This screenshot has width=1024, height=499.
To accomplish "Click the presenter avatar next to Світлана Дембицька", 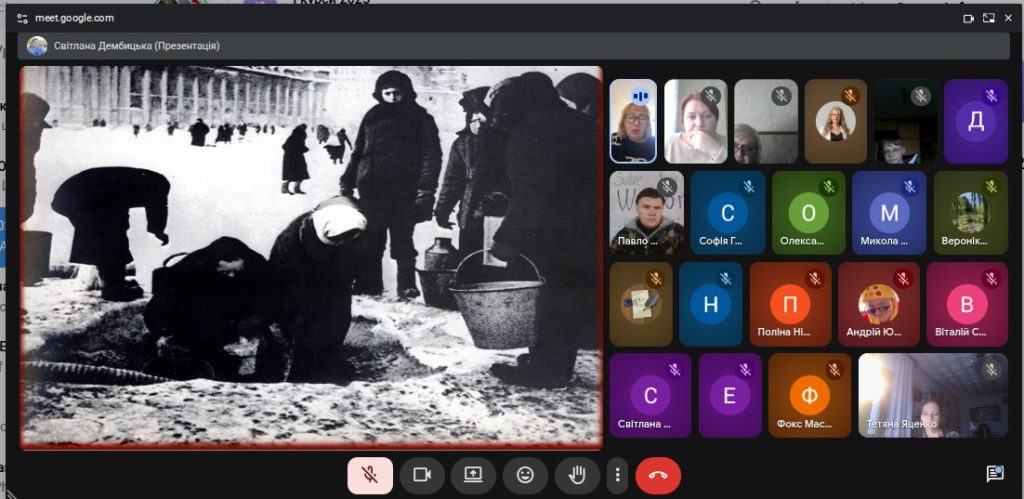I will click(37, 46).
